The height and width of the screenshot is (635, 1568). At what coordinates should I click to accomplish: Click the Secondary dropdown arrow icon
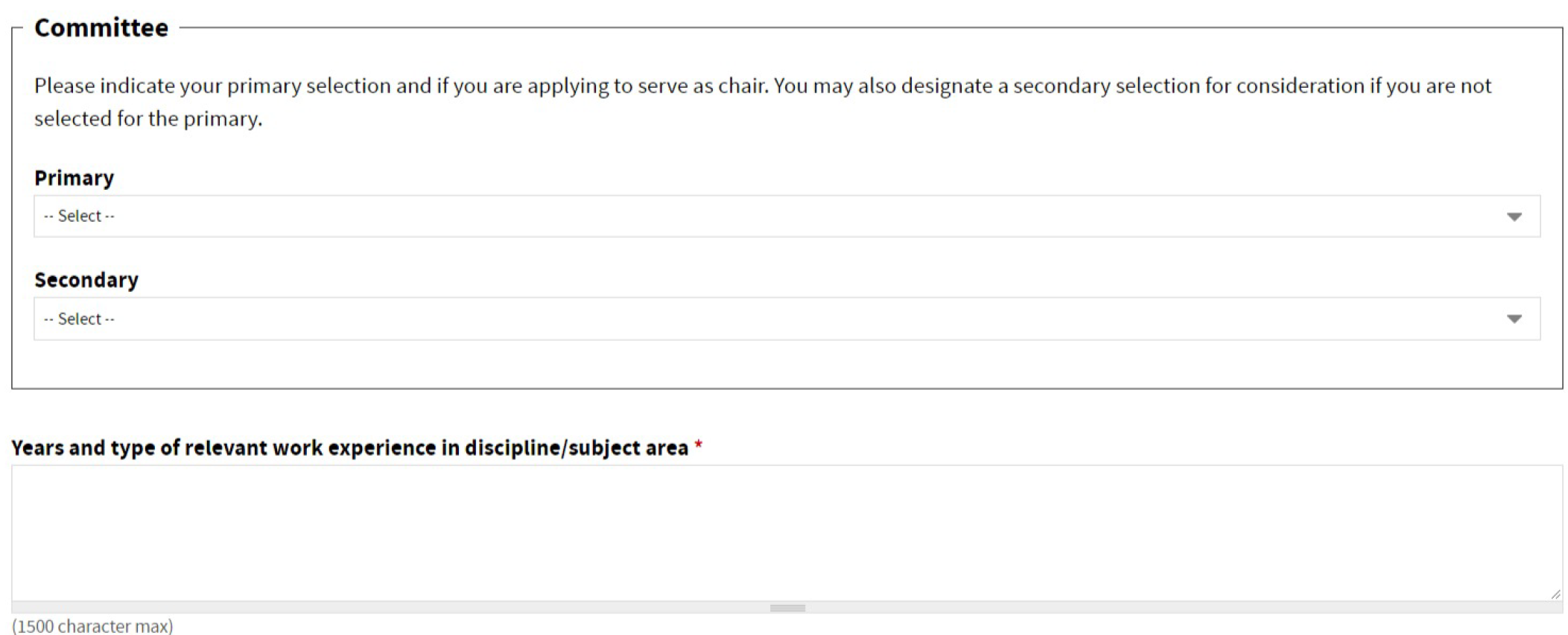click(x=1514, y=319)
